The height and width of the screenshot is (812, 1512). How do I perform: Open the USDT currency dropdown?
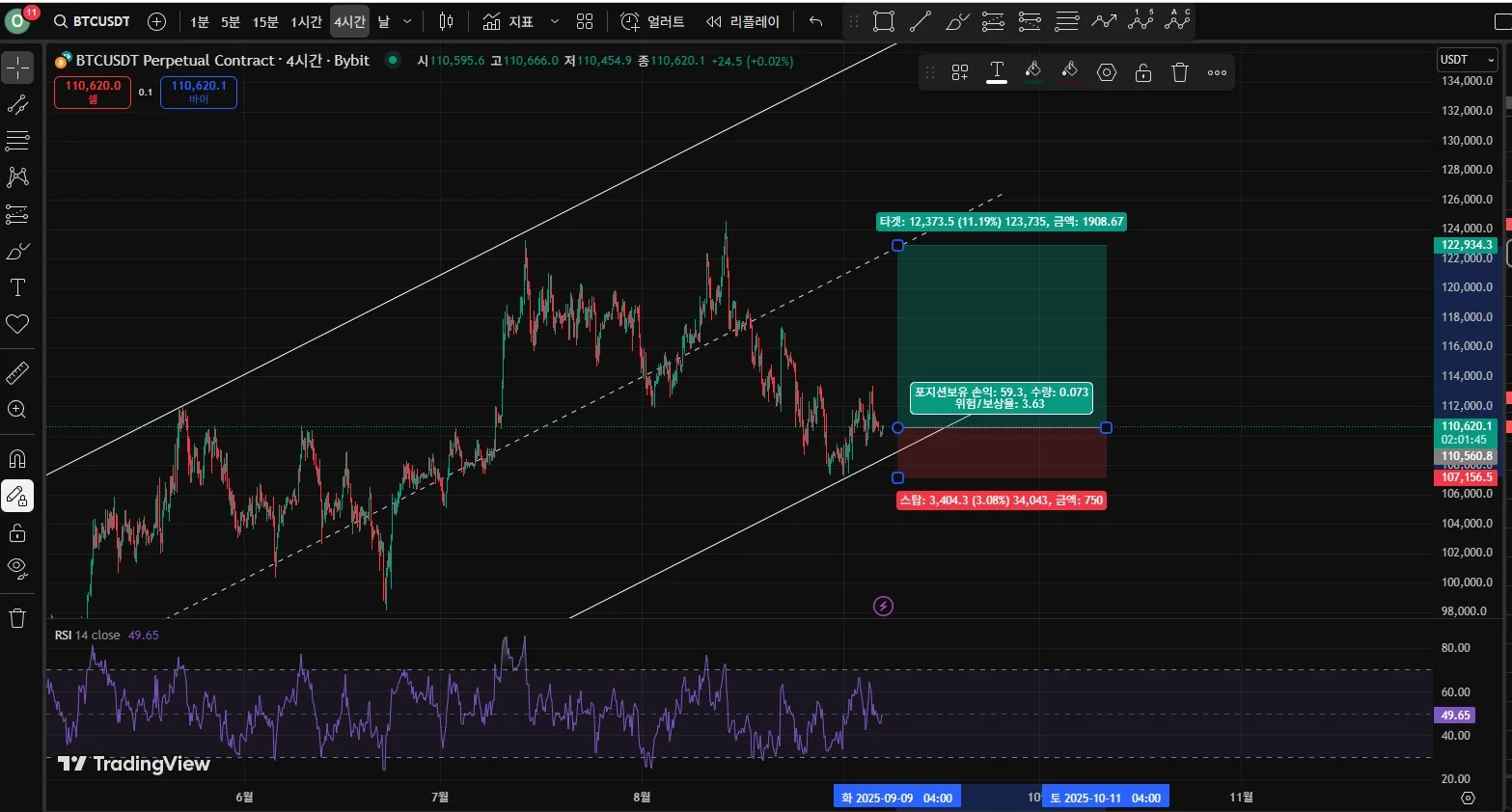(1467, 60)
